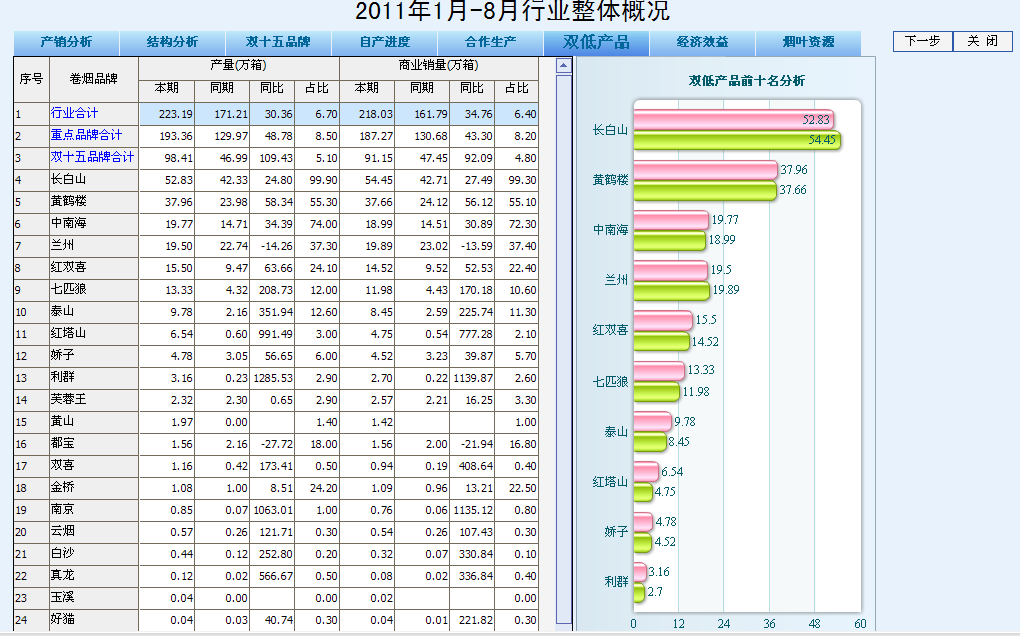Image resolution: width=1020 pixels, height=636 pixels.
Task: Open the 双十五品牌合计 link
Action: click(x=92, y=157)
